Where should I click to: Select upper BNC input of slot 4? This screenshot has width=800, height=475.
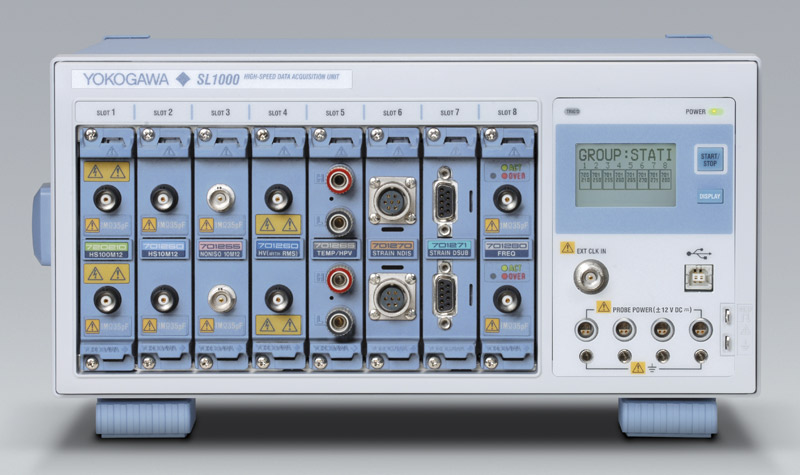[279, 198]
